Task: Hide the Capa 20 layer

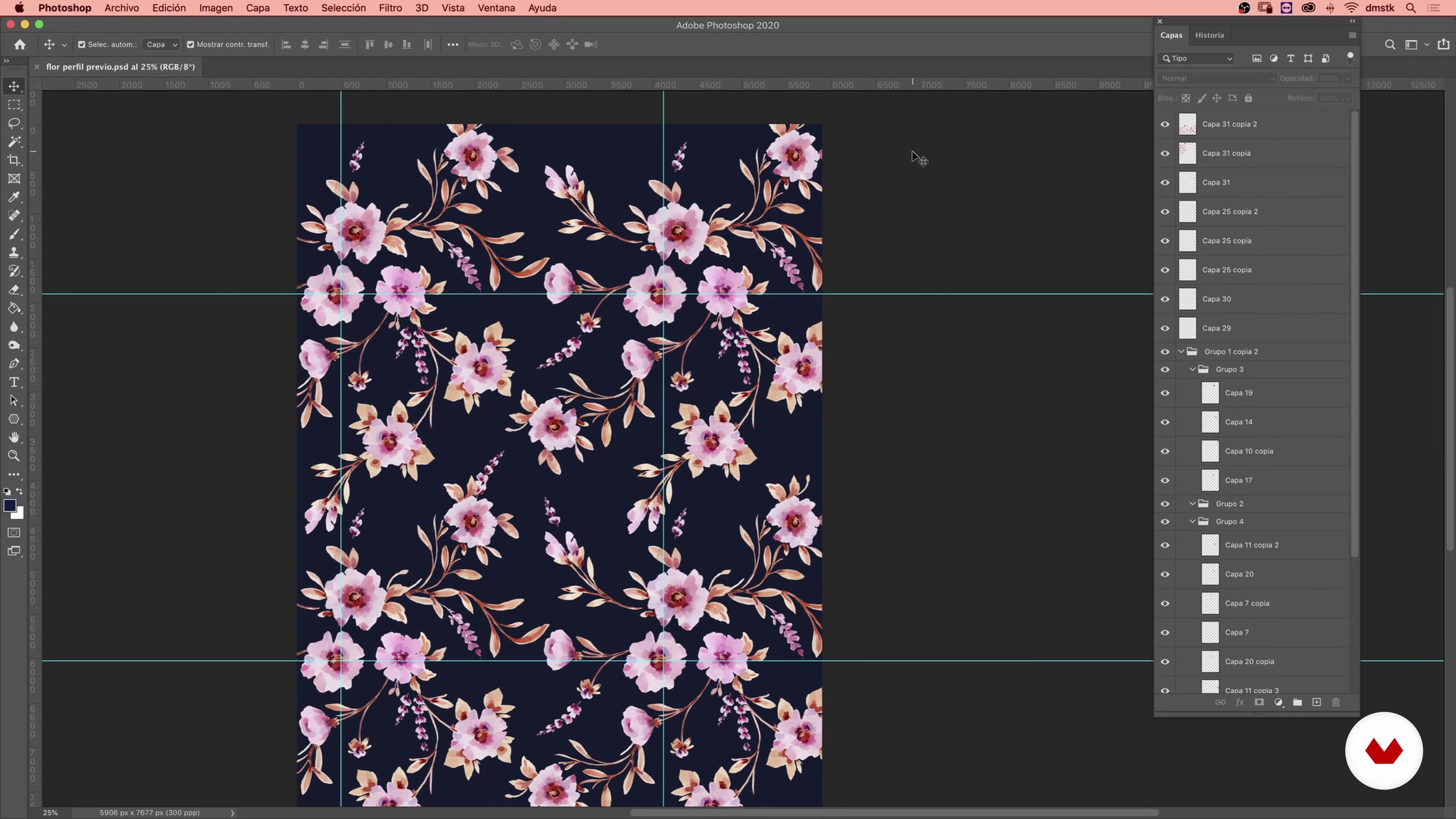Action: [1165, 574]
